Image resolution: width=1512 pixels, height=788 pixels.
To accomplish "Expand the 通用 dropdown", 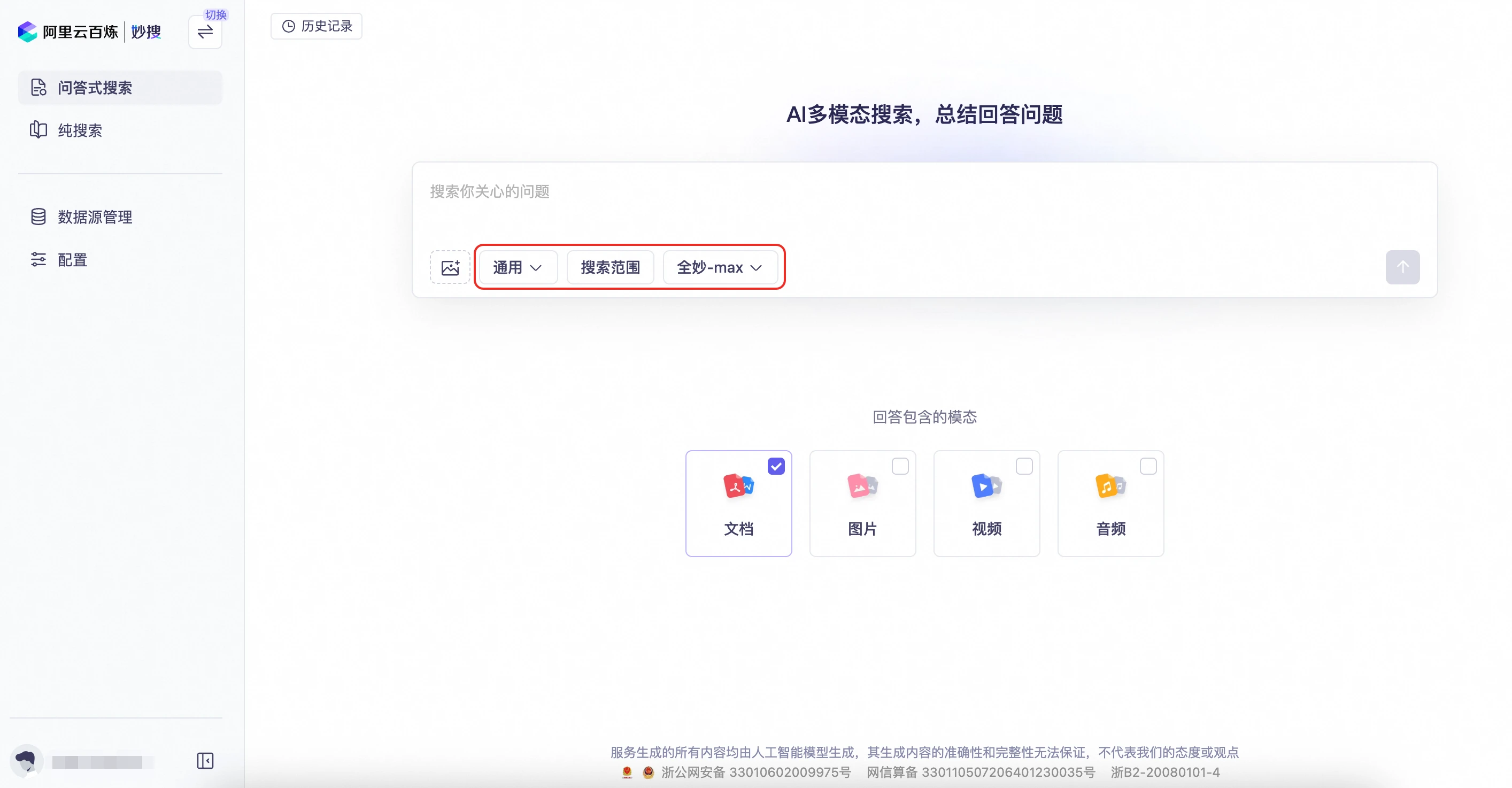I will pos(517,267).
